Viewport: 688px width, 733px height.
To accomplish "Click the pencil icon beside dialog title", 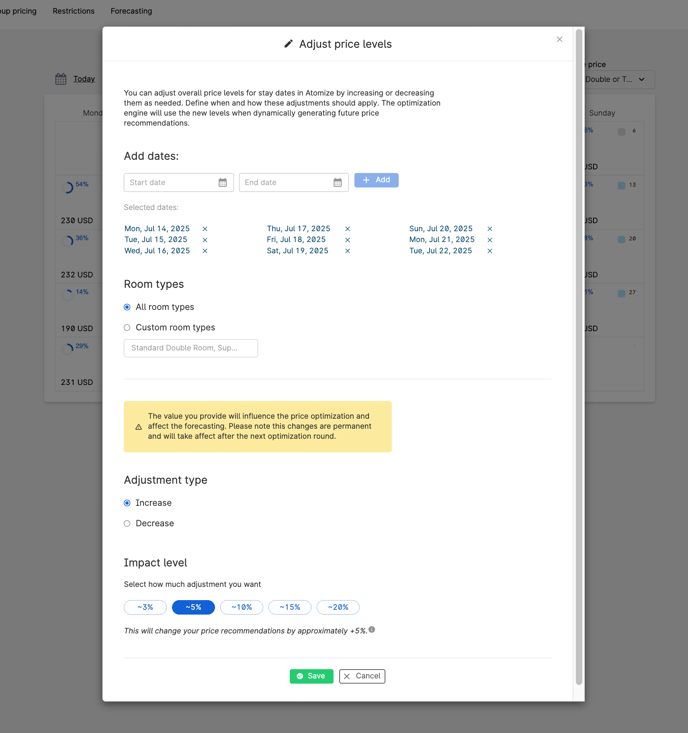I will click(288, 44).
